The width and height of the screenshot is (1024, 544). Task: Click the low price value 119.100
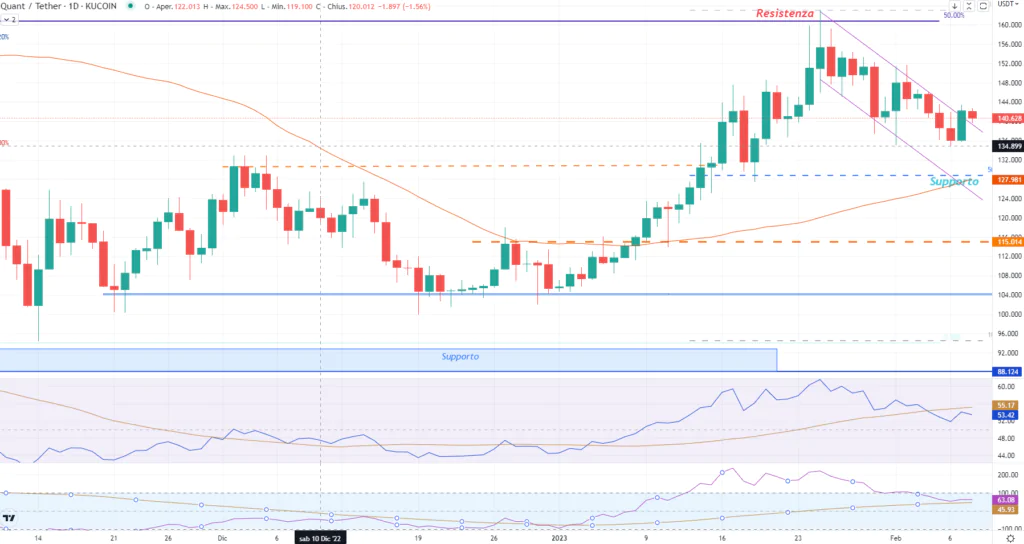299,7
